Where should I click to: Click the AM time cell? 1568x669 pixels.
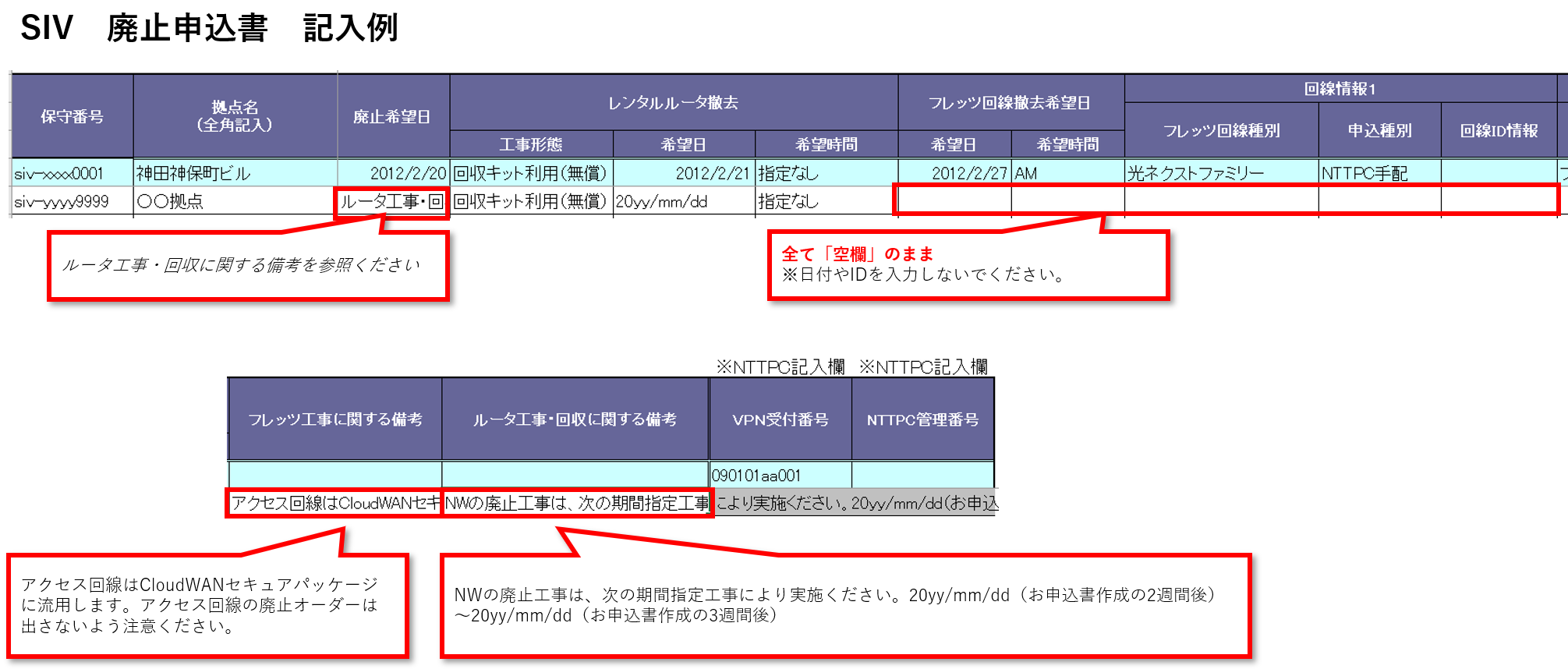tap(1067, 173)
